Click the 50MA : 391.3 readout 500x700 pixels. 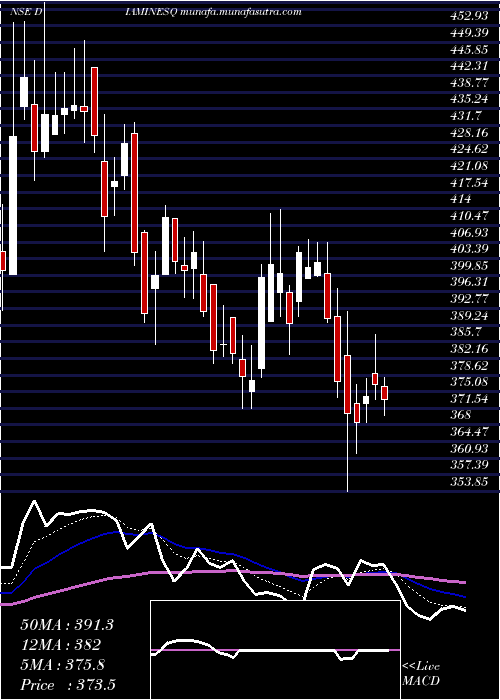point(67,625)
